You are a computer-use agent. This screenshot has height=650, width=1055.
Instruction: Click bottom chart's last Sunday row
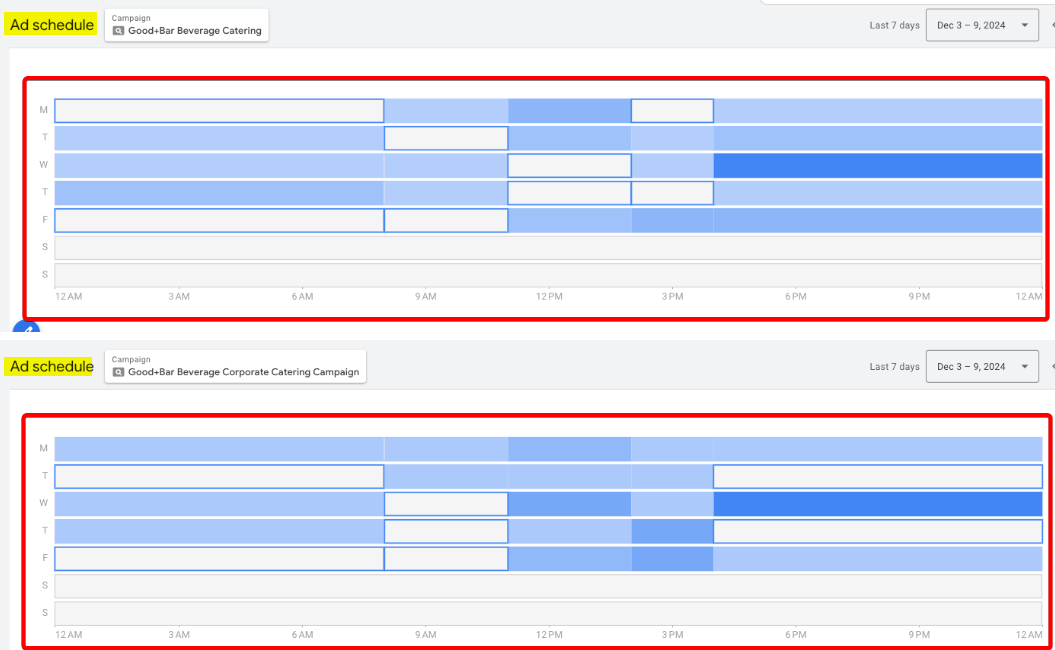coord(548,613)
